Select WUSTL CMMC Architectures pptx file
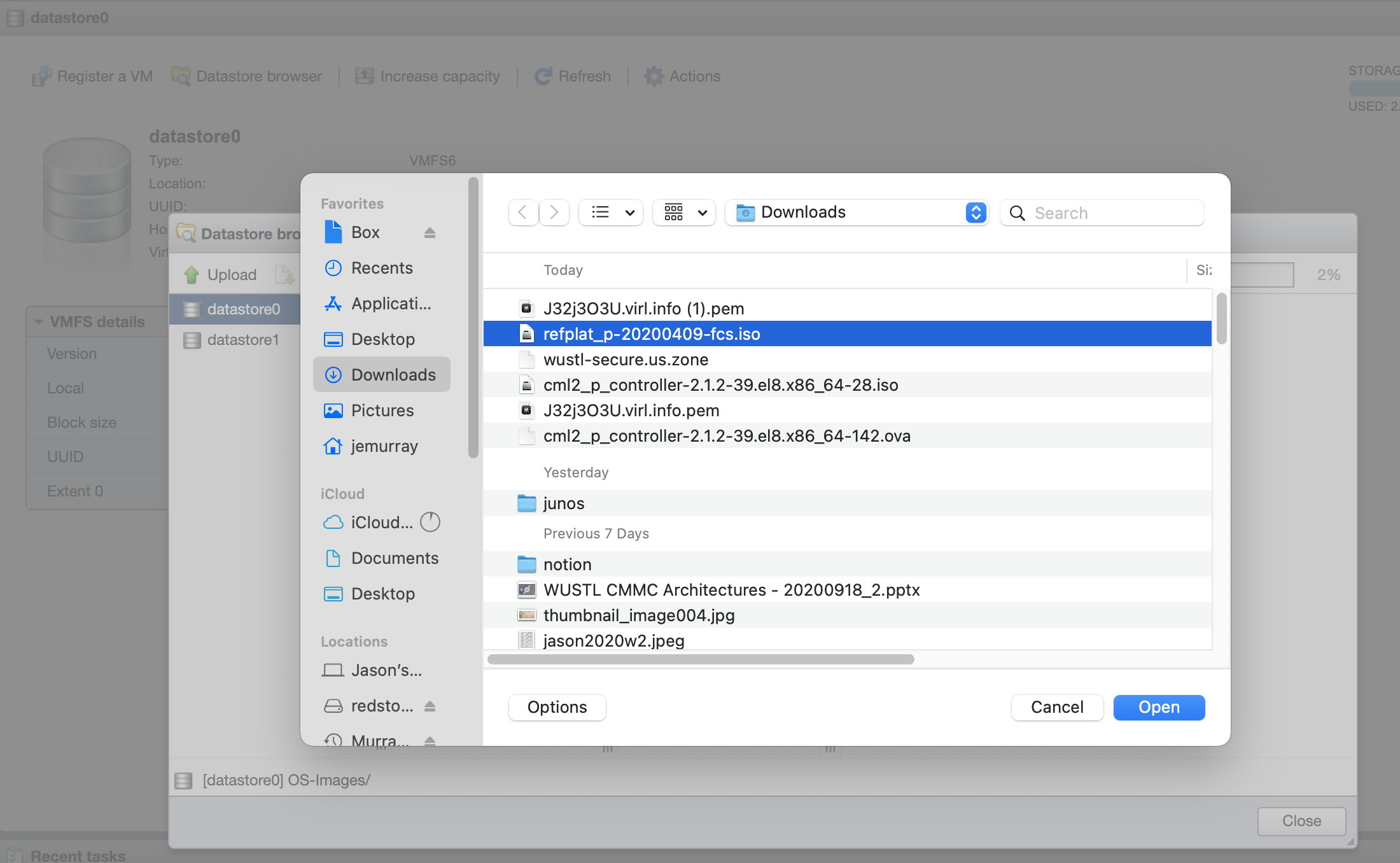 (848, 590)
